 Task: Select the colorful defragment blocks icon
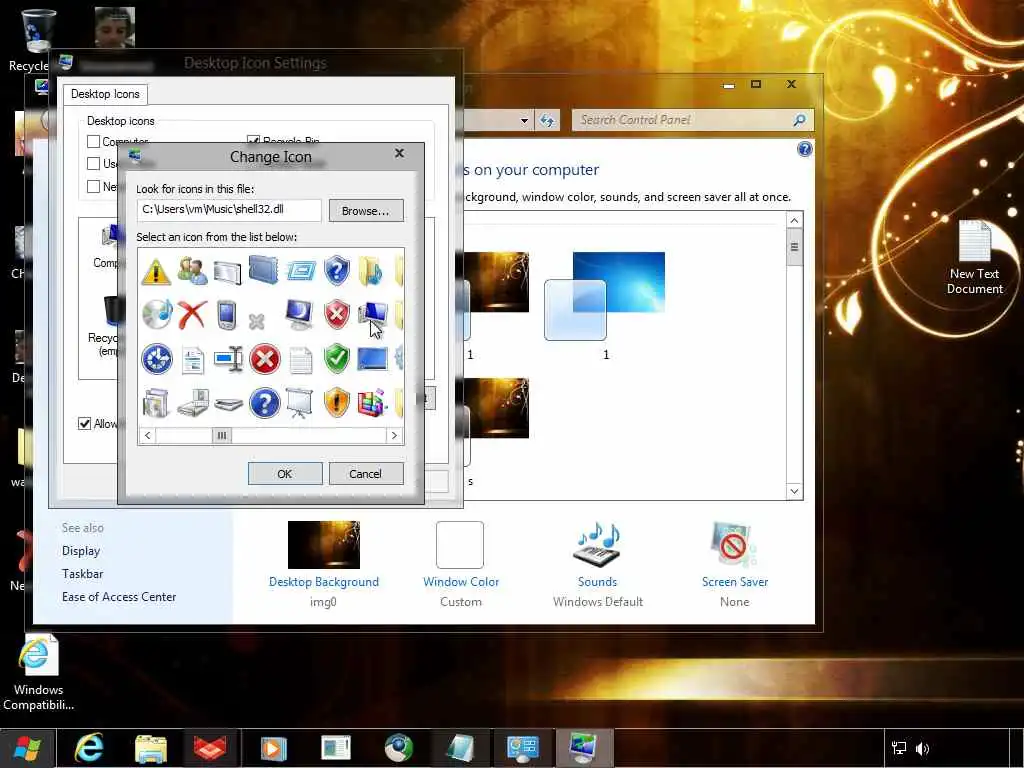pyautogui.click(x=372, y=403)
